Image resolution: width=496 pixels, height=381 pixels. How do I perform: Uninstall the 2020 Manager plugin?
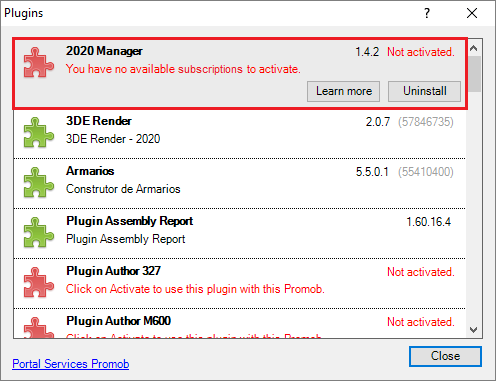(x=424, y=91)
